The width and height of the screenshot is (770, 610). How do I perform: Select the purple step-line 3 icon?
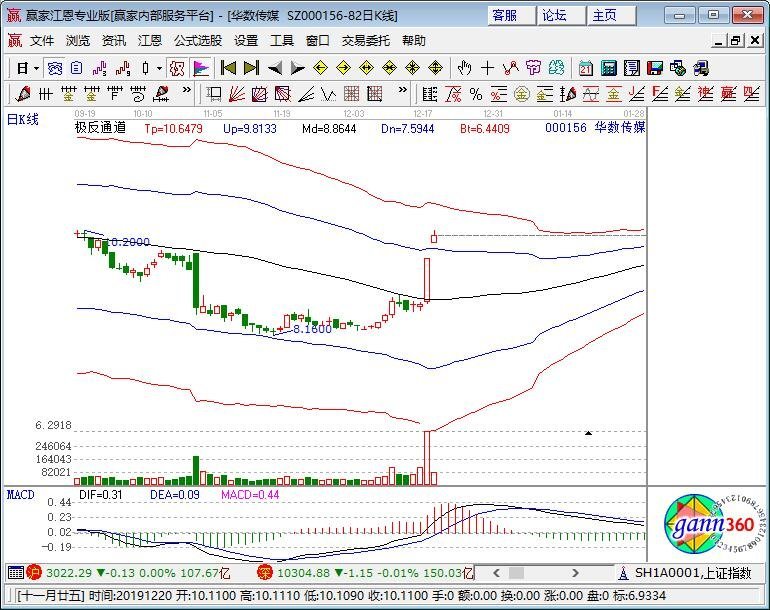[99, 68]
